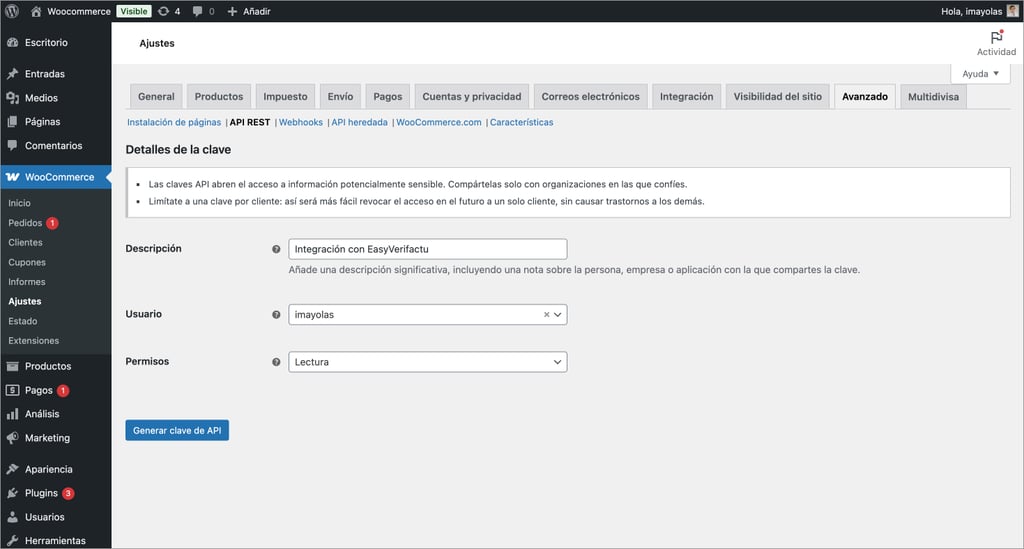Expand the Ayuda help panel
This screenshot has height=549, width=1024.
tap(980, 74)
